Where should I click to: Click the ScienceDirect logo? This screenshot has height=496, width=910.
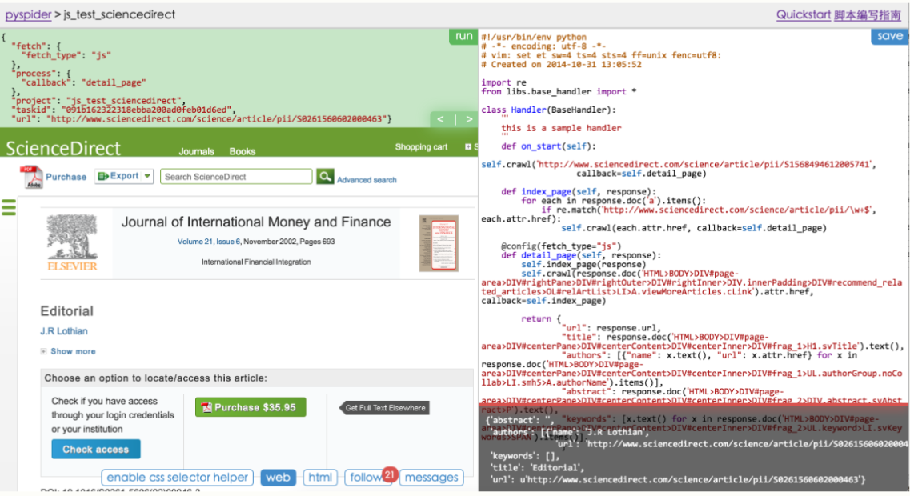coord(63,149)
